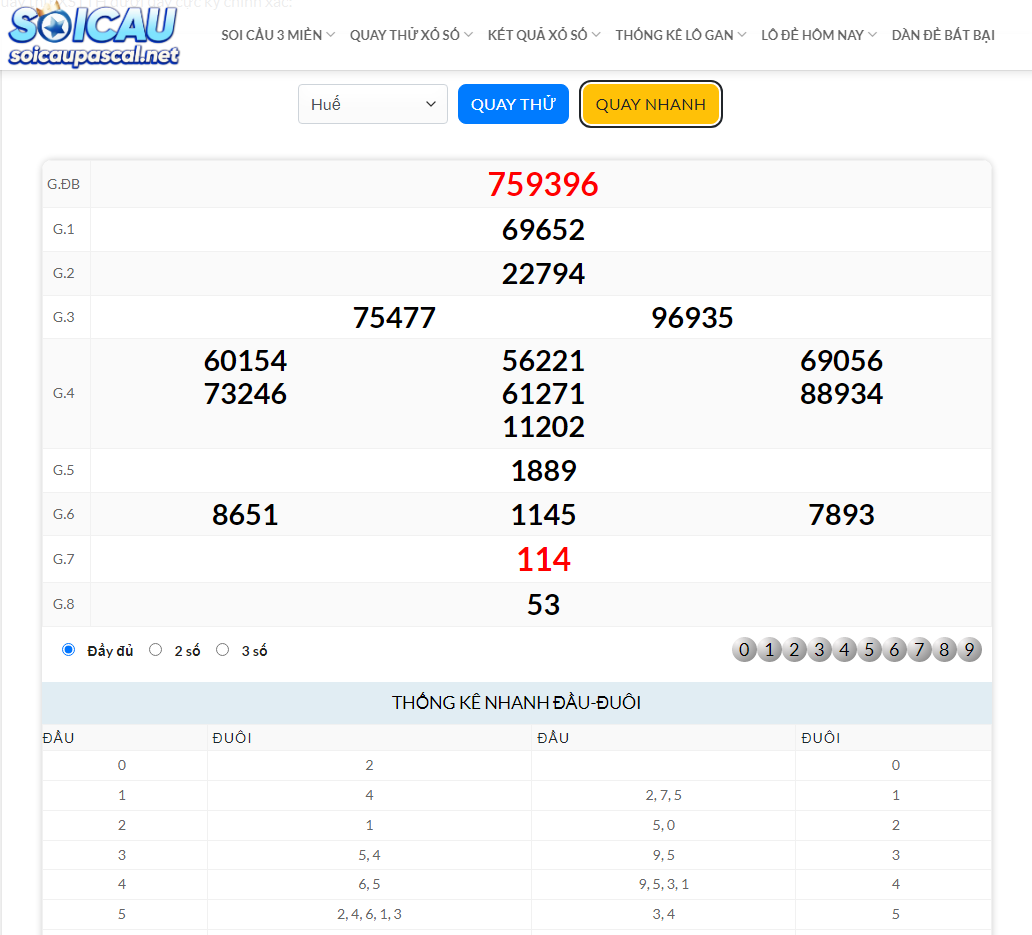Select digit ball 9 filter
This screenshot has height=935, width=1032.
click(969, 650)
